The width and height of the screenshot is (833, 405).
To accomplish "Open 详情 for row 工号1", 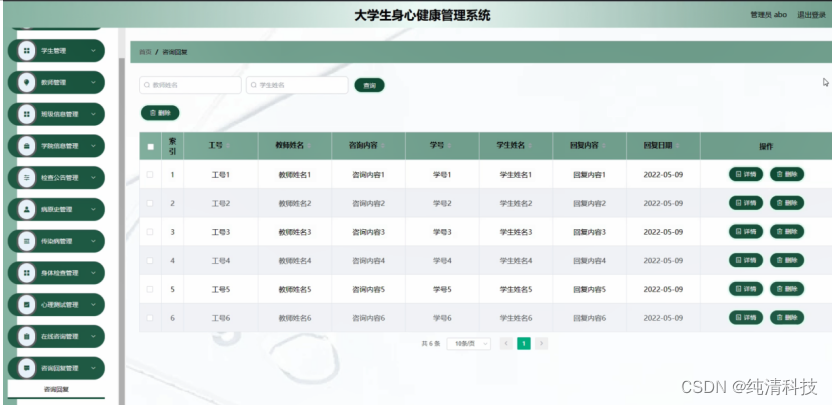I will pos(746,174).
